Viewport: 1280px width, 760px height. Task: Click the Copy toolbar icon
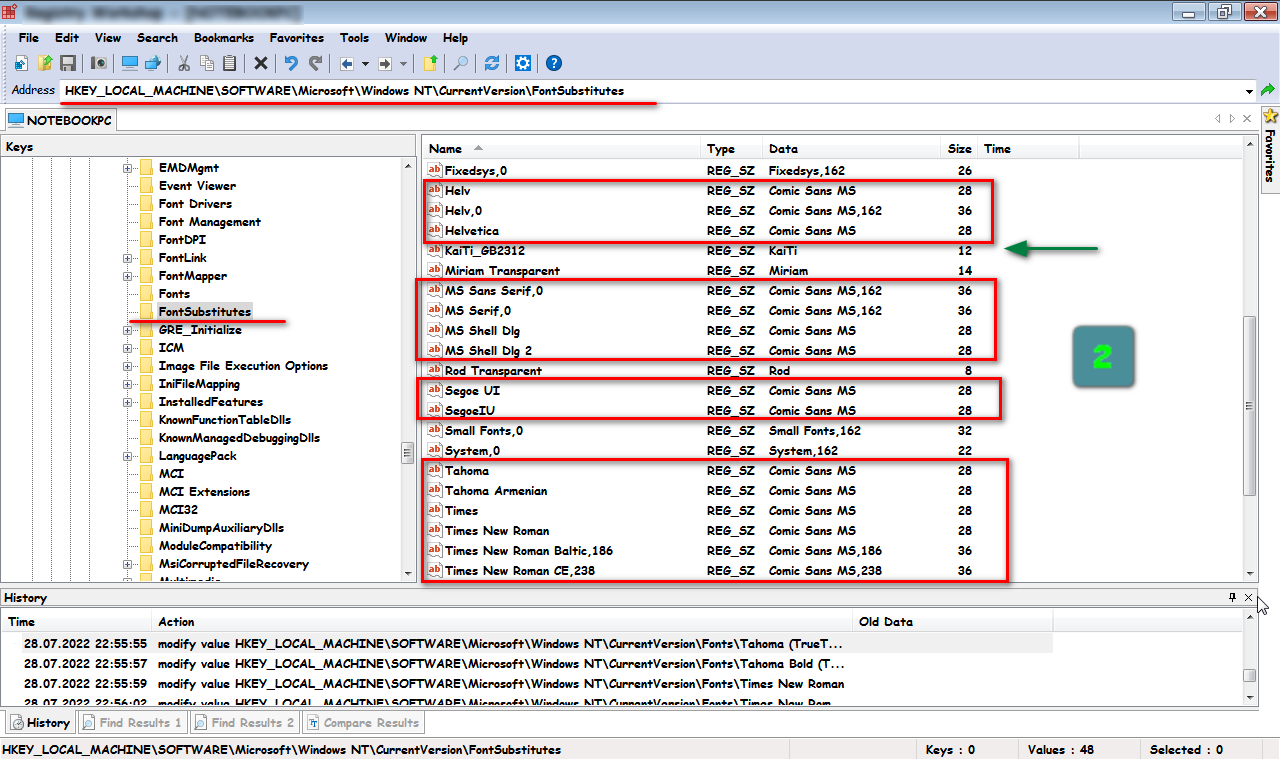207,63
